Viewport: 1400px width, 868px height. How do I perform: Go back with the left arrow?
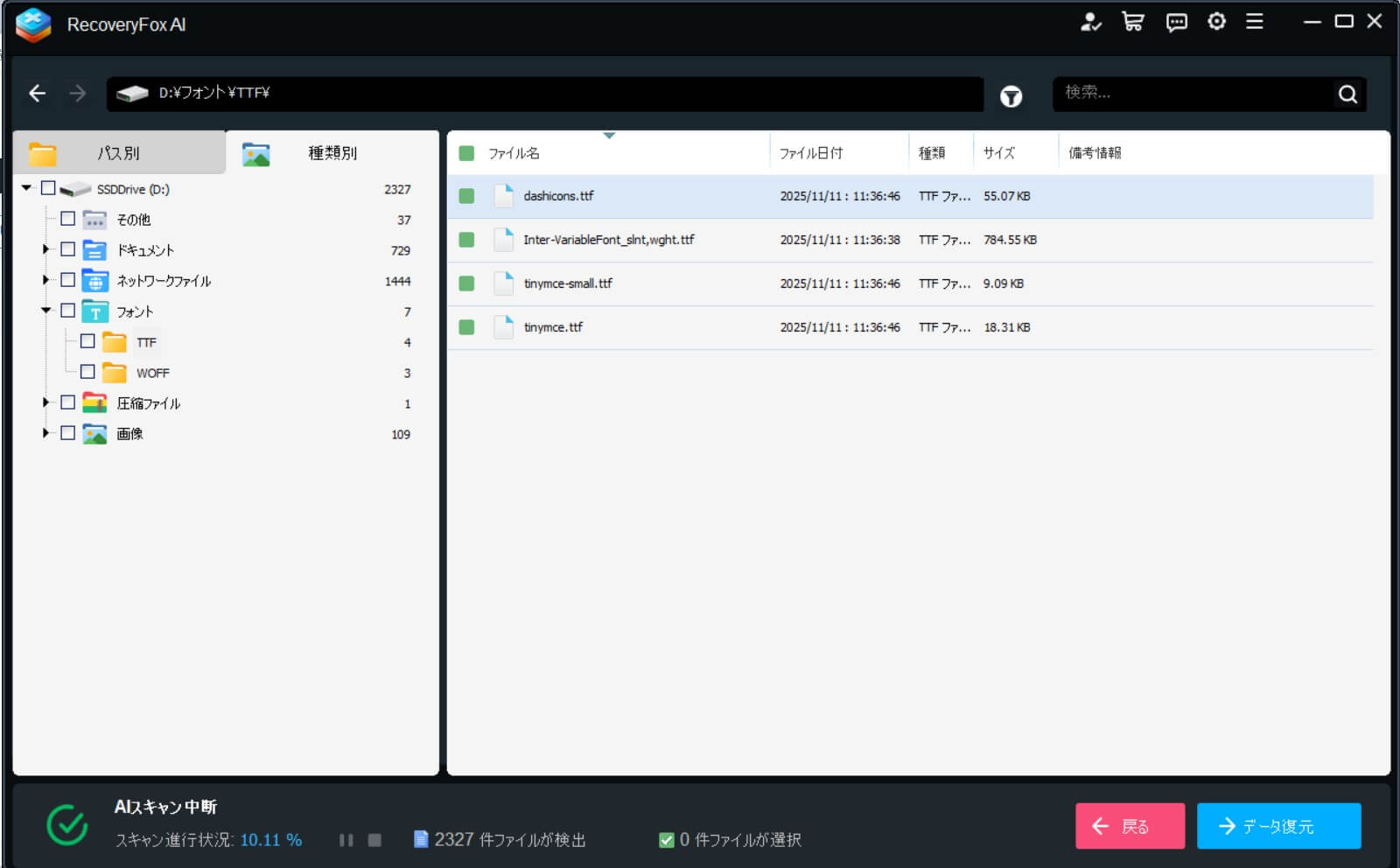point(37,93)
